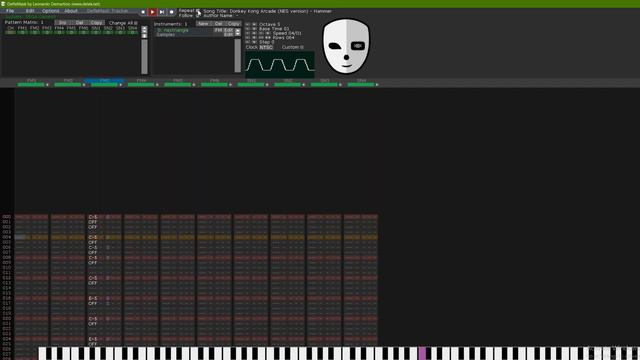Move the selected instrument up in the list
Viewport: 640px width, 360px height.
pyautogui.click(x=238, y=30)
